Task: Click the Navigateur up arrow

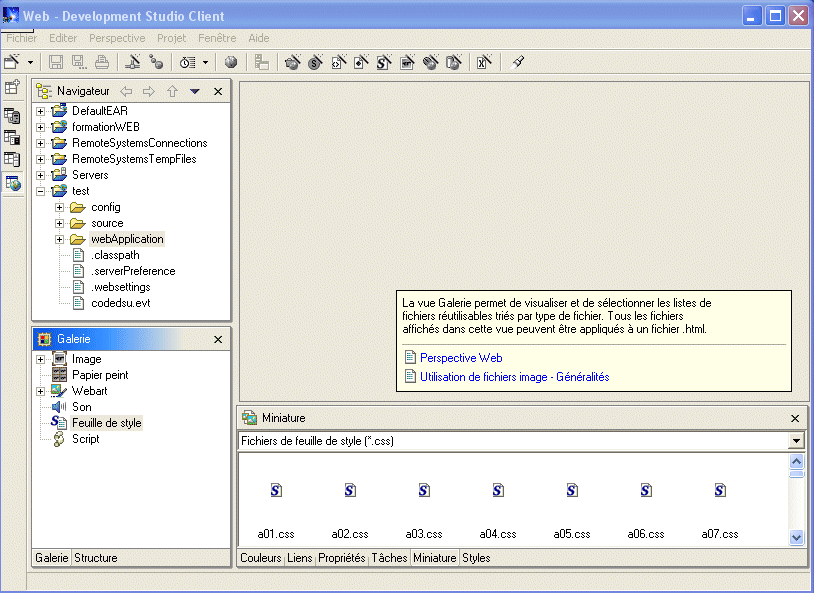Action: tap(172, 91)
